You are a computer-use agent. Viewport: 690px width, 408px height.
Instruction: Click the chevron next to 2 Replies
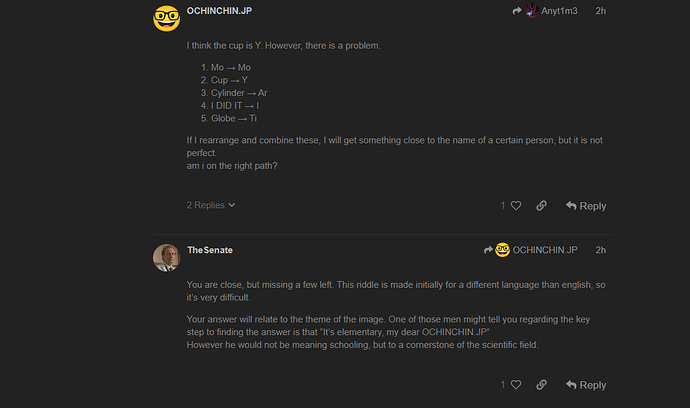coord(232,205)
